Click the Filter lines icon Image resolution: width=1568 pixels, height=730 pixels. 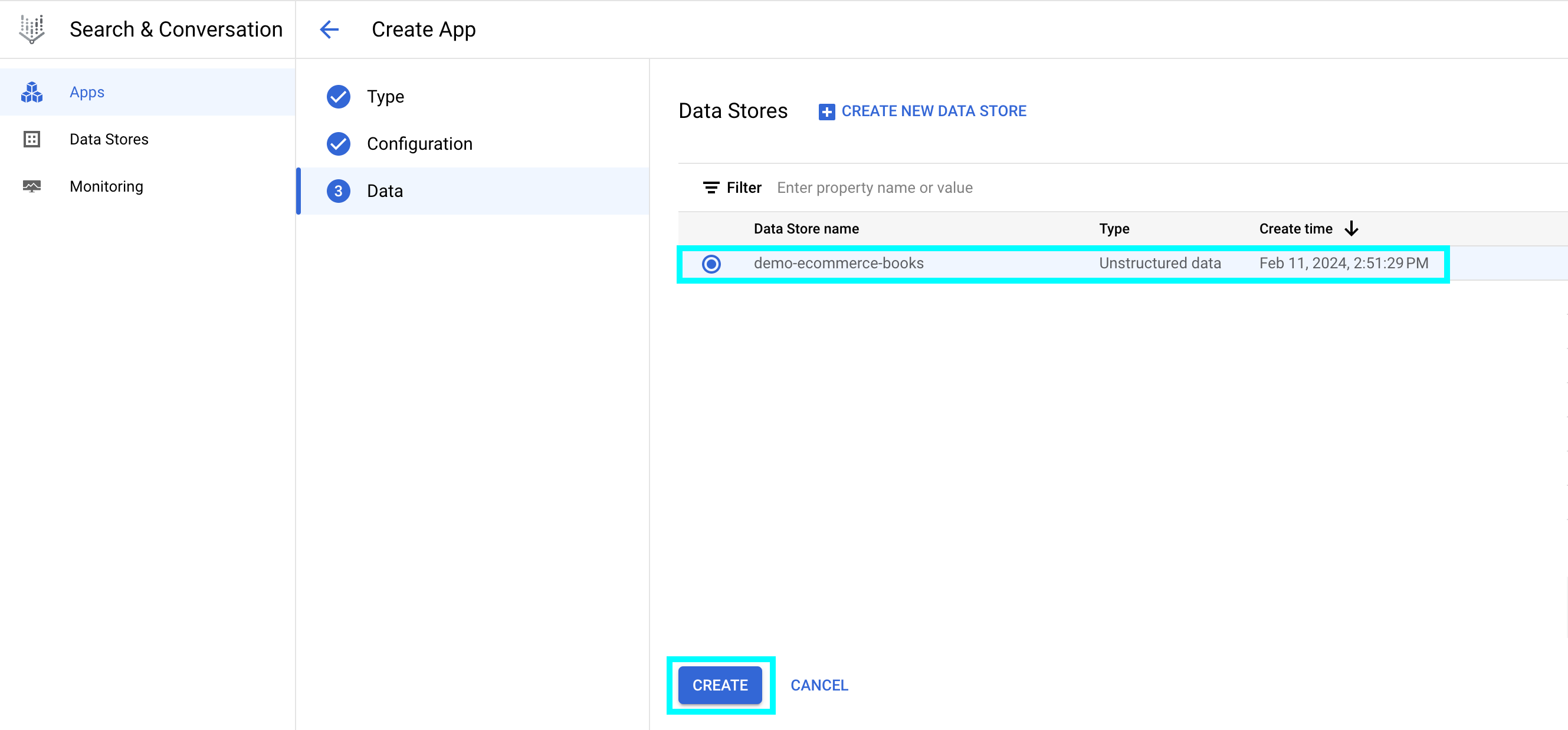710,188
